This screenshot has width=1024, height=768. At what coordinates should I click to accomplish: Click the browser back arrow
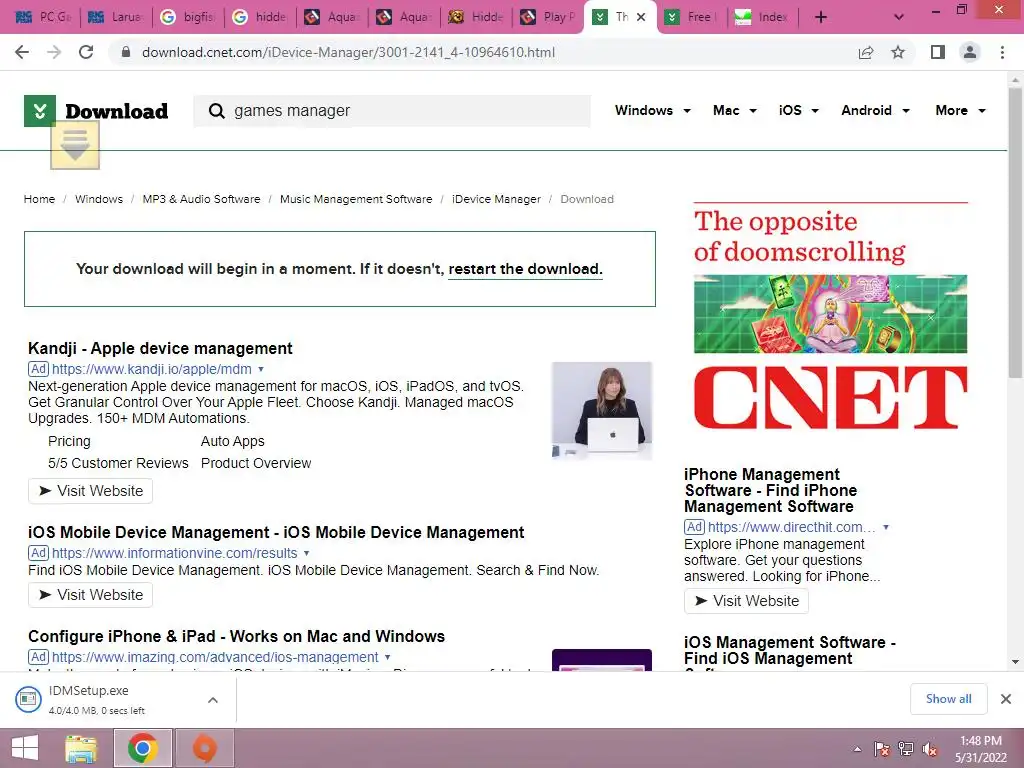coord(22,52)
